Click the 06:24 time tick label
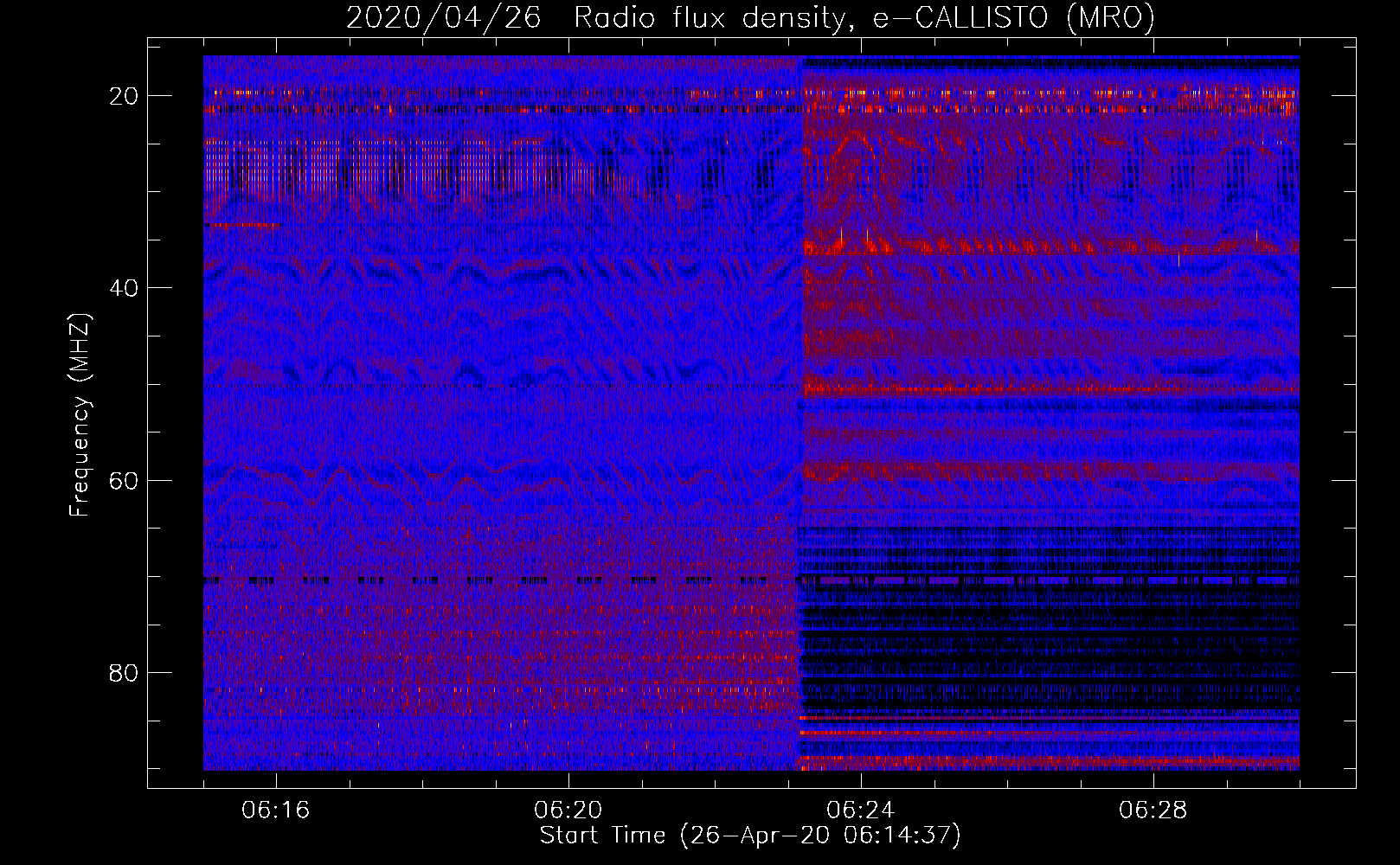The width and height of the screenshot is (1400, 865). pyautogui.click(x=861, y=811)
